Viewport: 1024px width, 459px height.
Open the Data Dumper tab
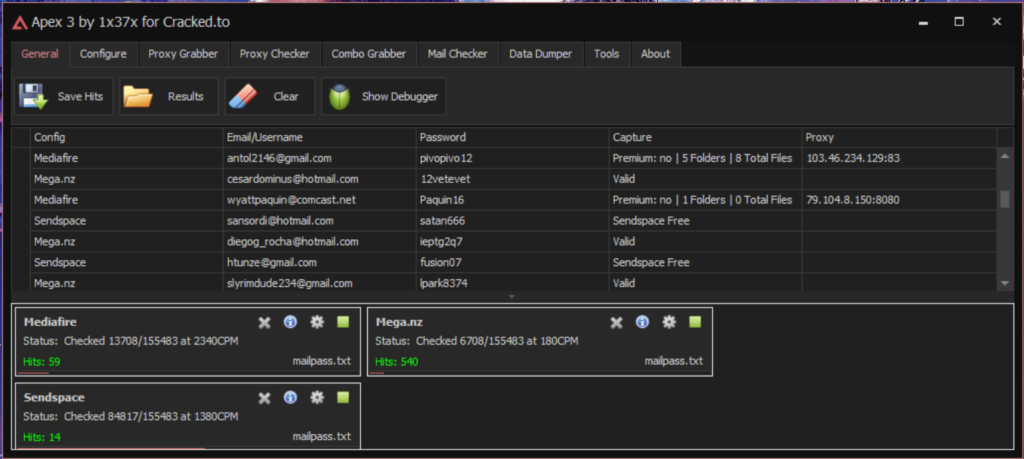pos(541,54)
